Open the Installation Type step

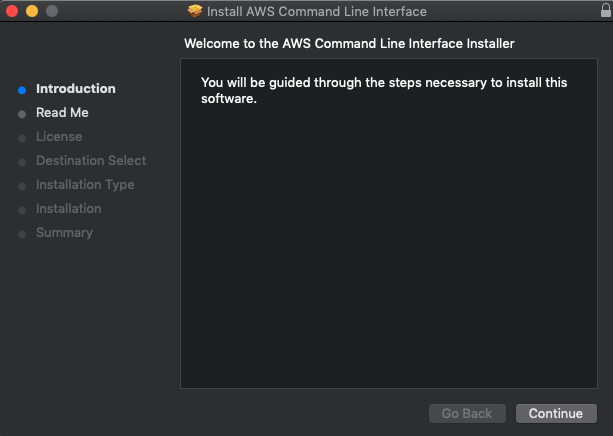point(85,185)
